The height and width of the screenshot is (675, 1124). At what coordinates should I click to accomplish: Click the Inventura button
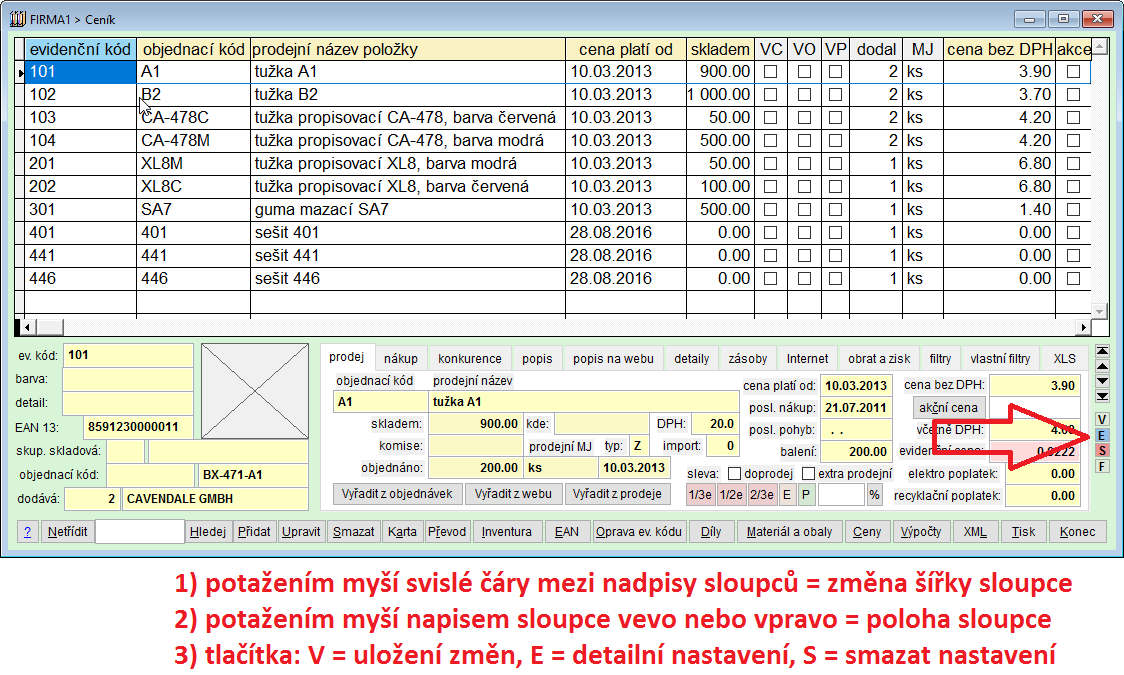506,532
